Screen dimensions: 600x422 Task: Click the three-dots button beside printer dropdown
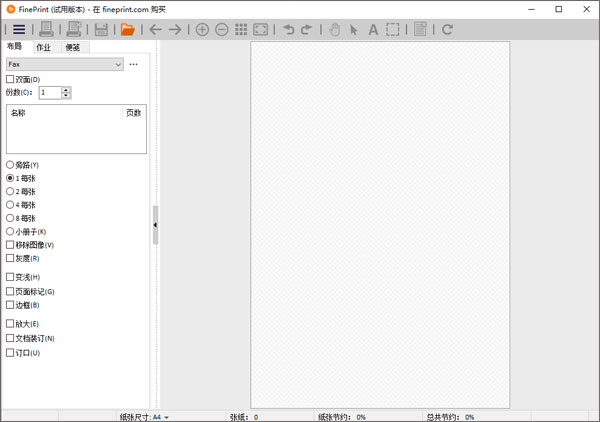134,64
